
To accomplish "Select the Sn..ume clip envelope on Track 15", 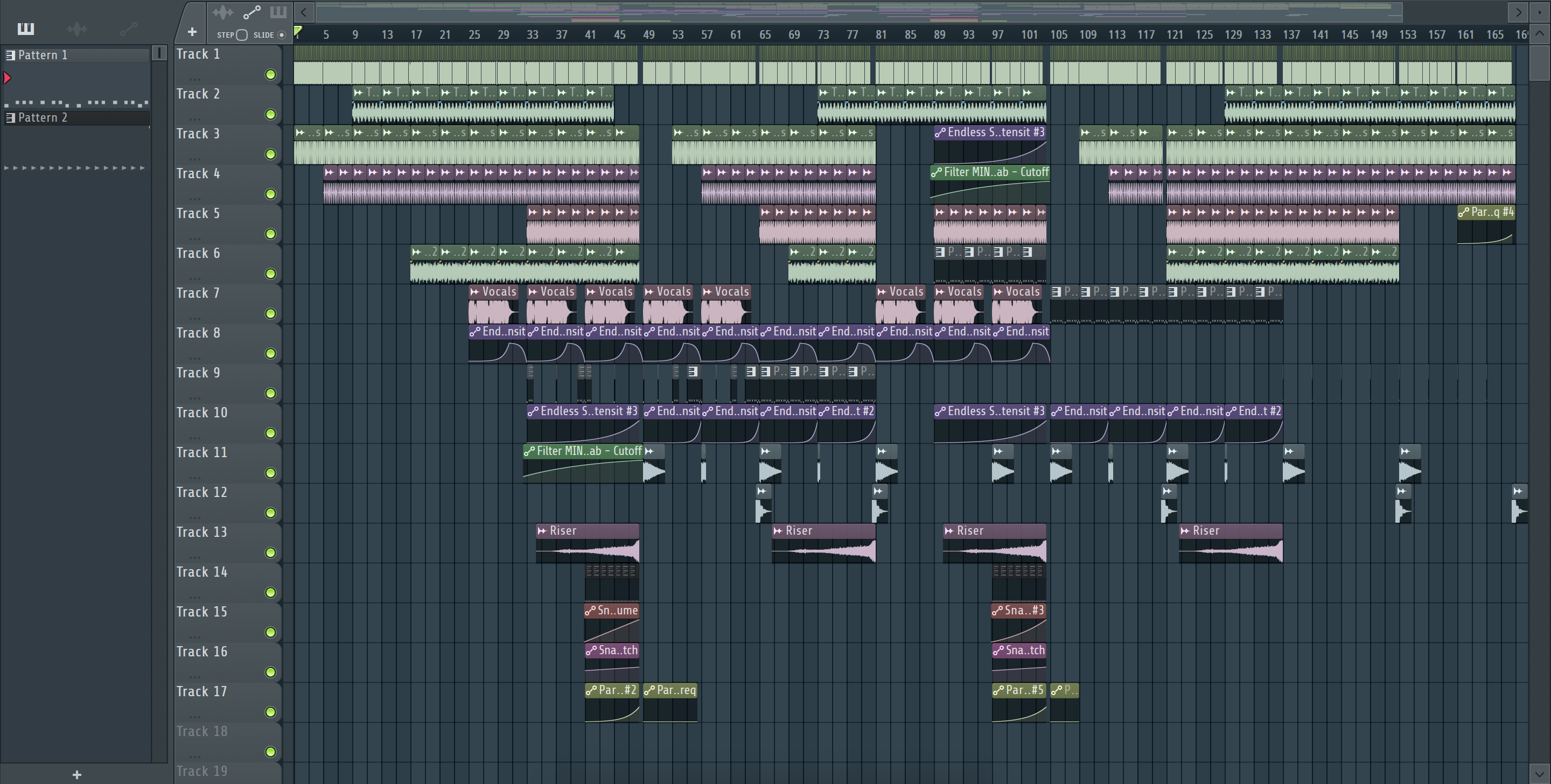I will click(x=611, y=630).
